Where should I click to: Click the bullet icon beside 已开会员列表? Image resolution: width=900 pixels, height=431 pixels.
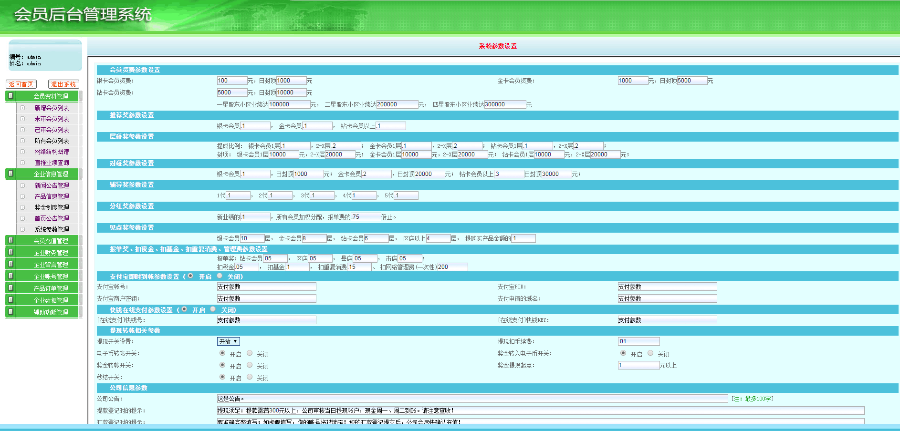pyautogui.click(x=23, y=129)
